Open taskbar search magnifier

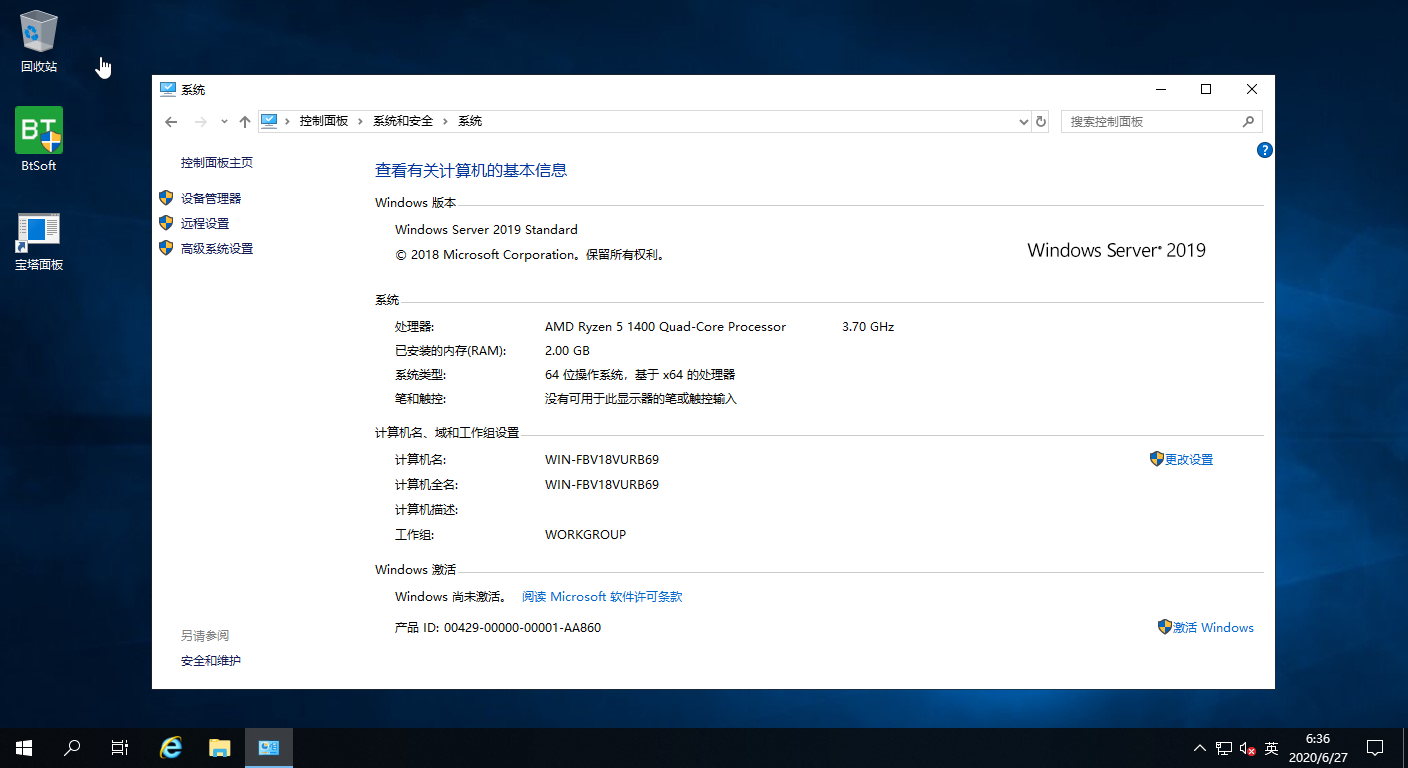coord(72,748)
